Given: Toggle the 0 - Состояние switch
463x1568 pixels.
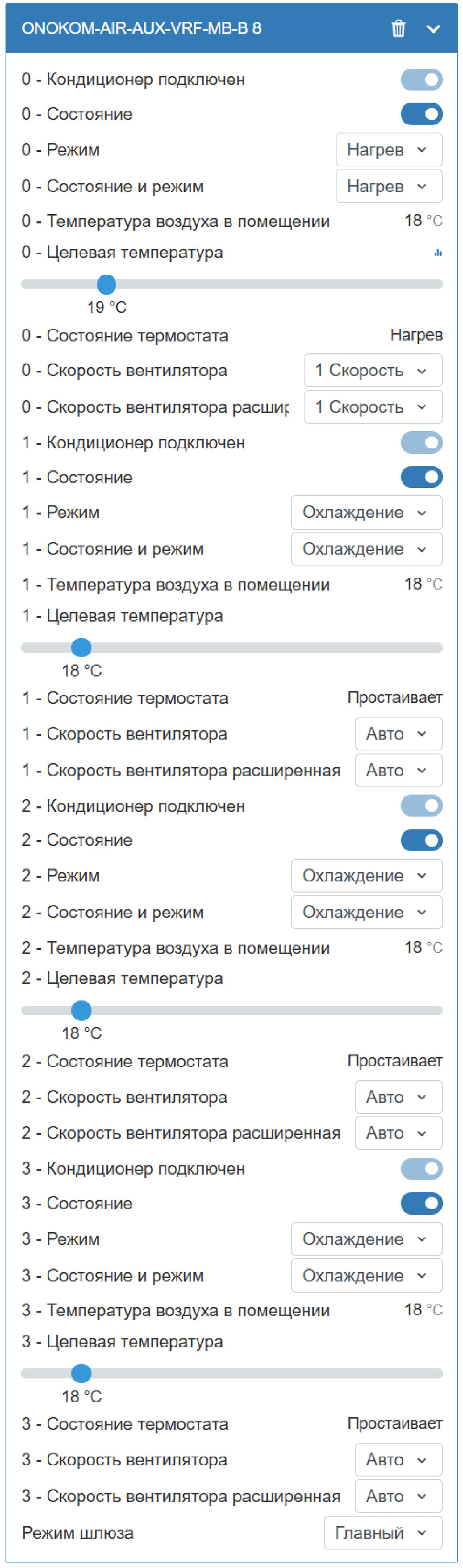Looking at the screenshot, I should 422,114.
